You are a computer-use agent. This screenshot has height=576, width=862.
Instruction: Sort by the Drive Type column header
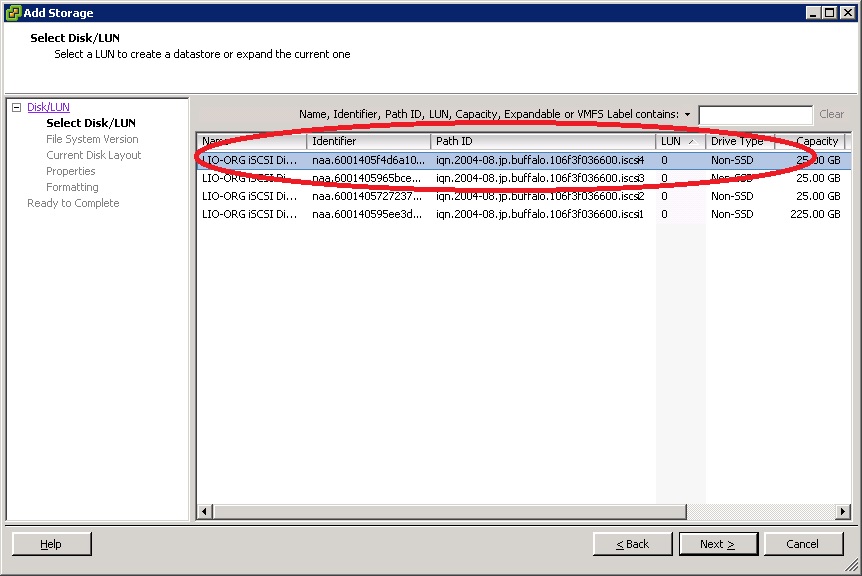(738, 141)
